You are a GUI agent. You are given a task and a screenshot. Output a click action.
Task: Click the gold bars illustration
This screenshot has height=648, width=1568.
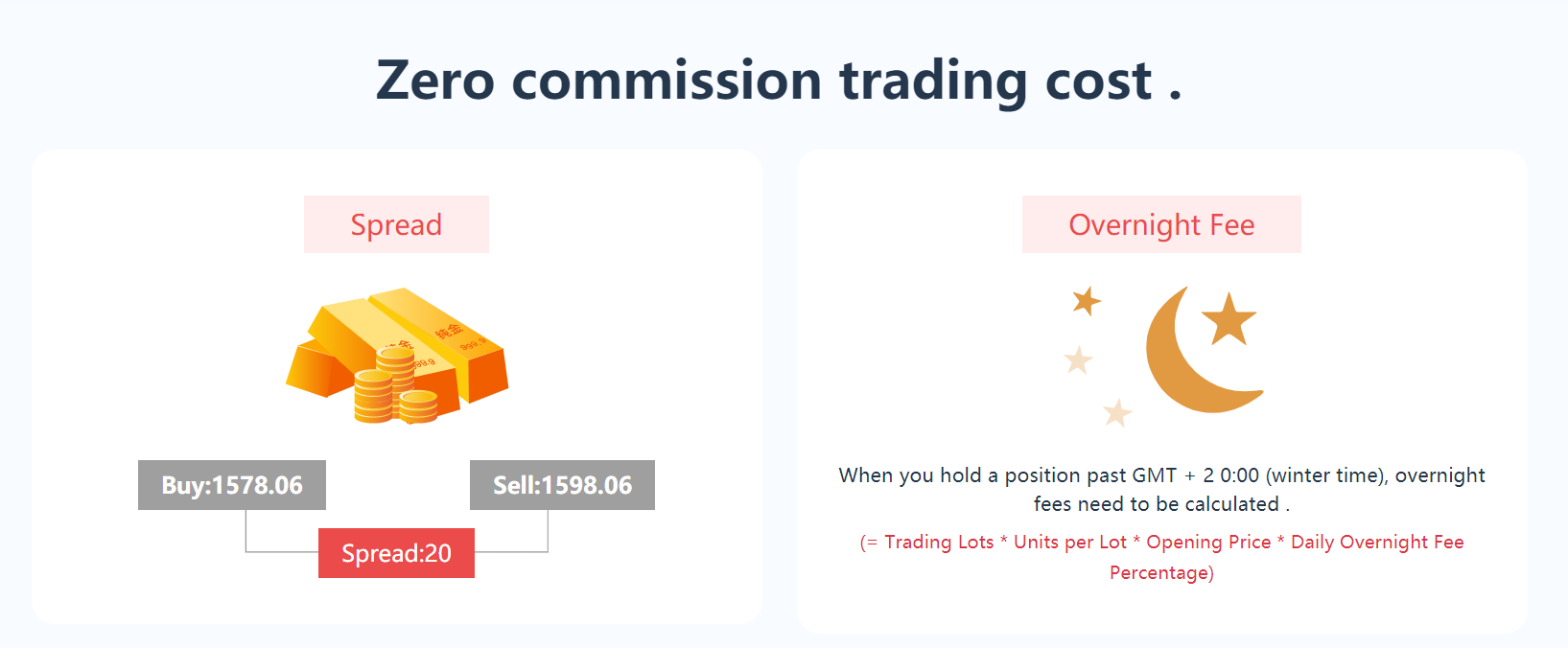(397, 356)
